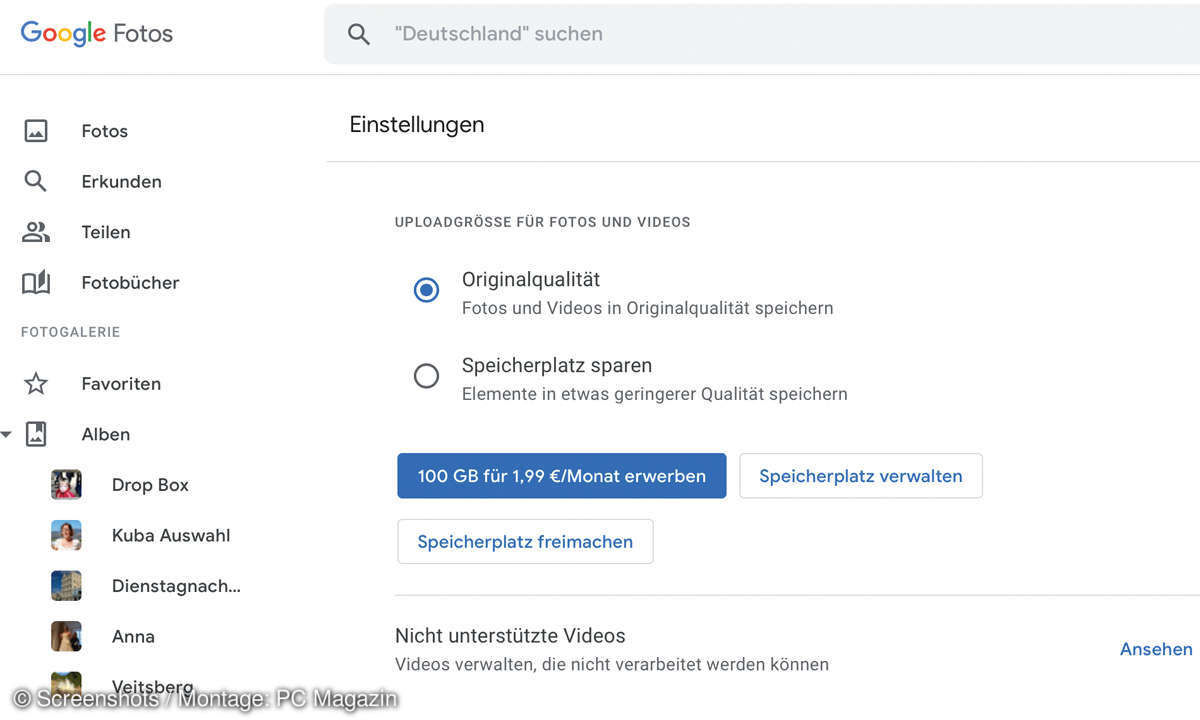Open the Anna album thumbnail
Screen dimensions: 1200x720
[x=66, y=636]
